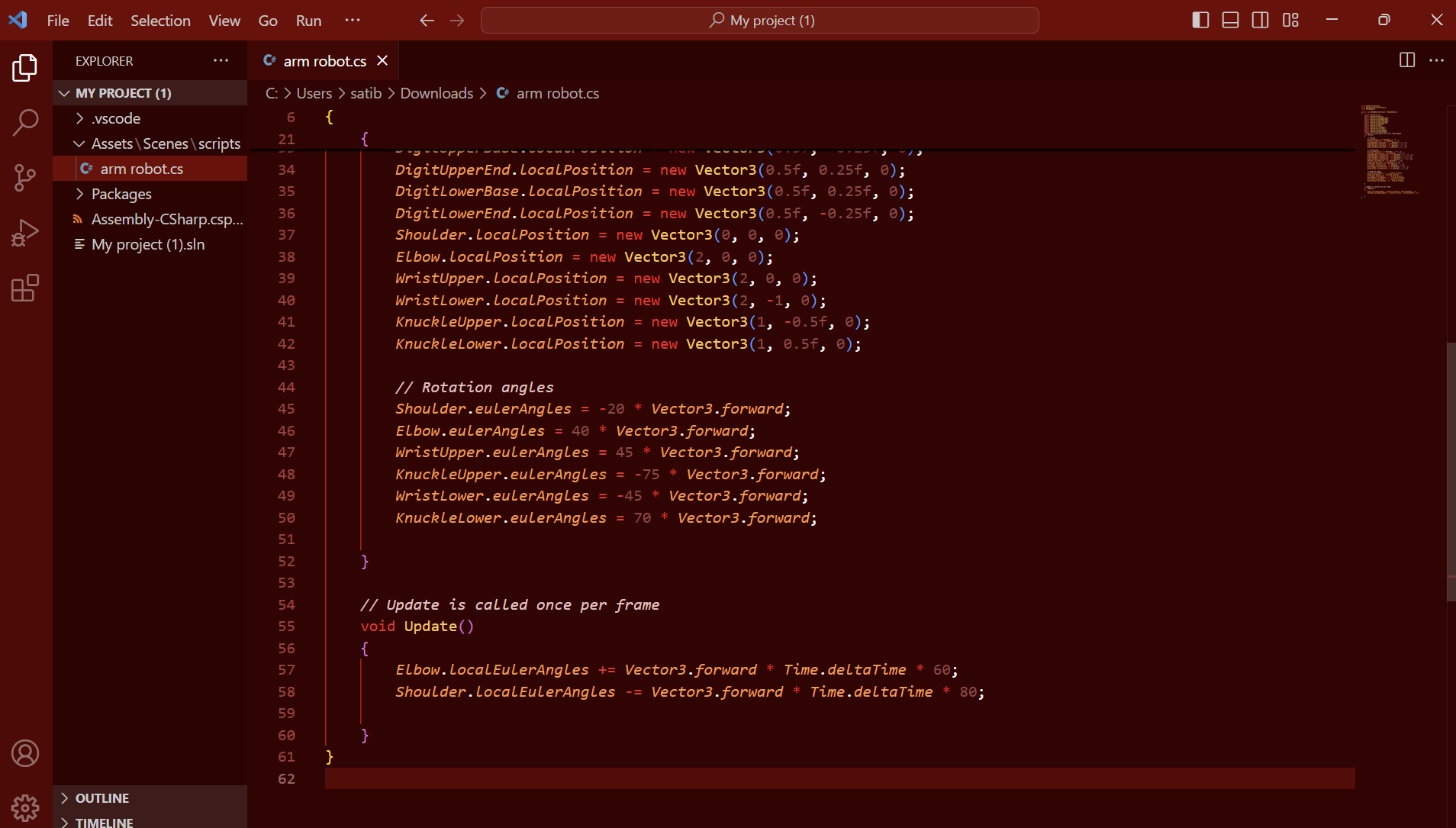This screenshot has height=828, width=1456.
Task: Open the Explorer view in activity bar
Action: point(25,68)
